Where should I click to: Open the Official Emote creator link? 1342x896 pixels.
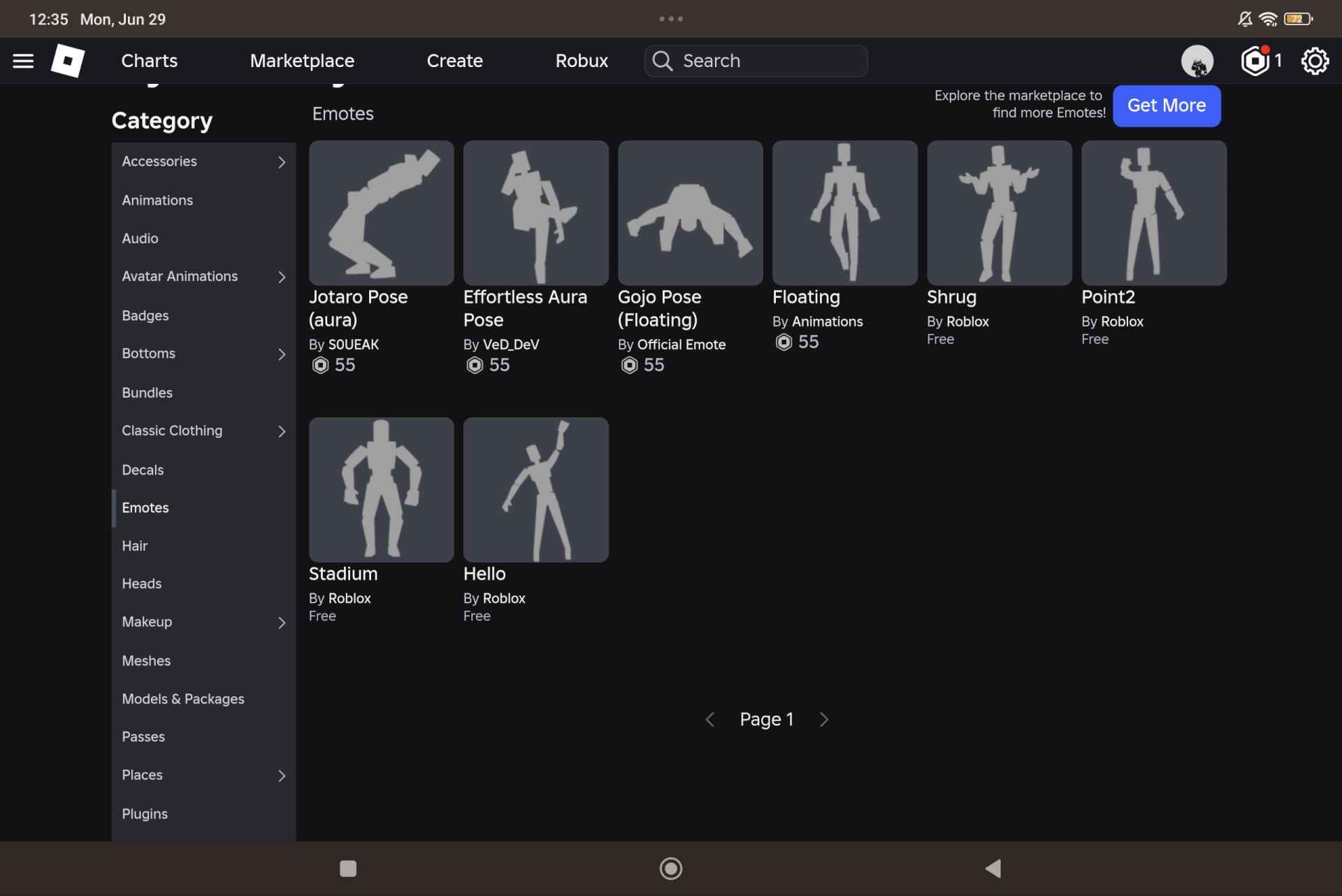pos(681,345)
